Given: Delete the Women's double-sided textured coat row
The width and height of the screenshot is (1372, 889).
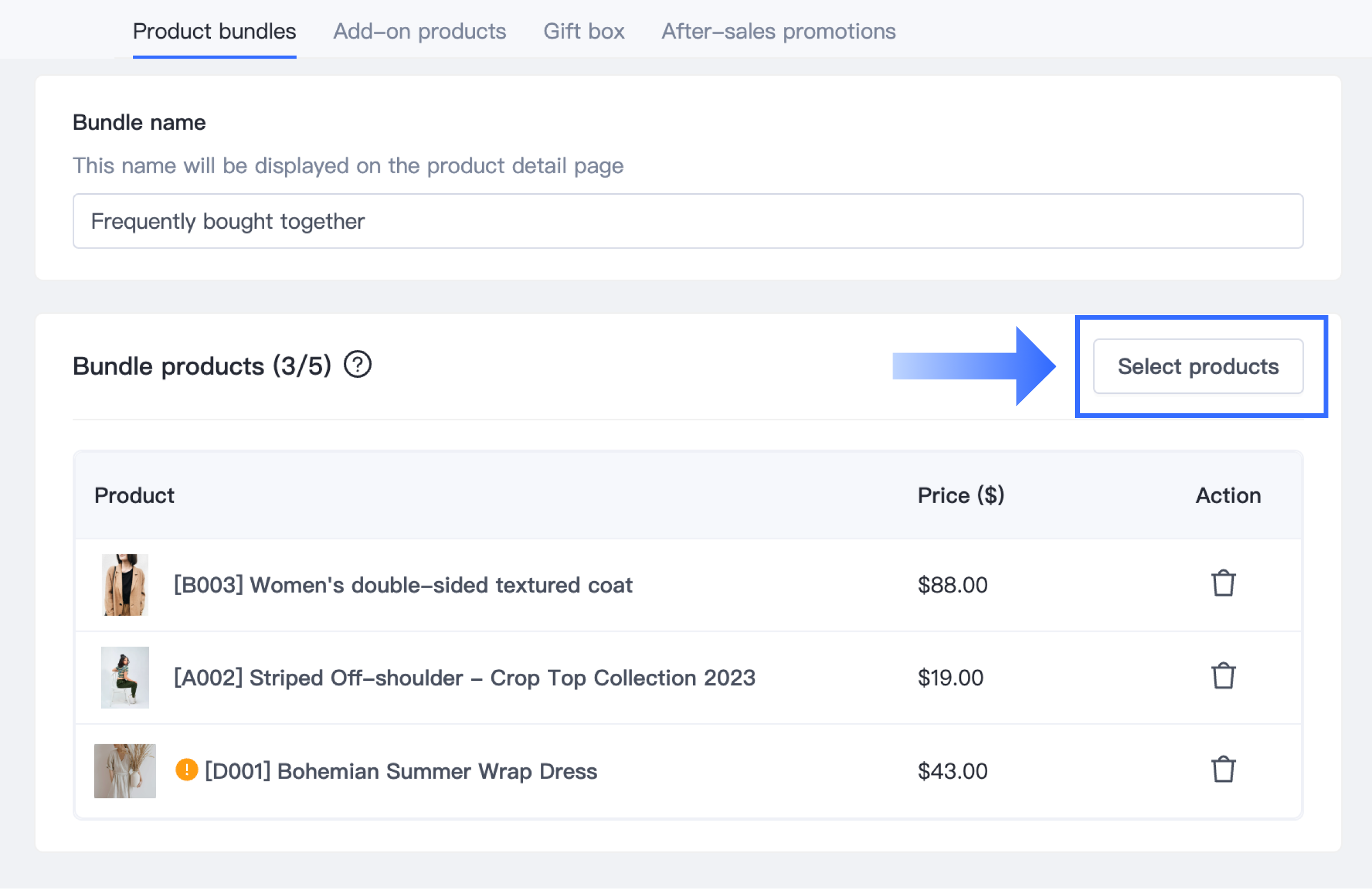Looking at the screenshot, I should (1222, 583).
